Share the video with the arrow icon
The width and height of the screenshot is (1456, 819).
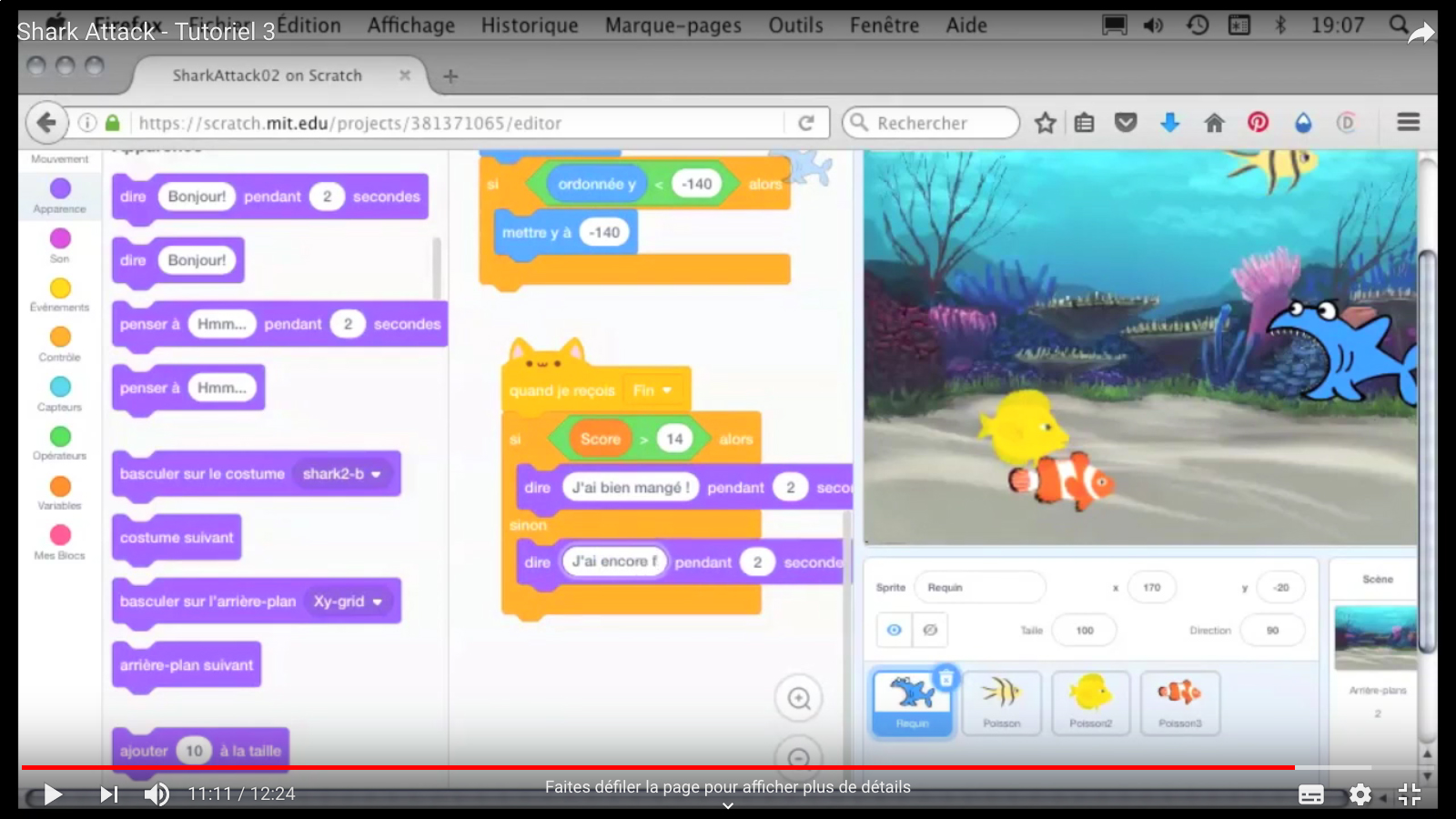[1420, 35]
